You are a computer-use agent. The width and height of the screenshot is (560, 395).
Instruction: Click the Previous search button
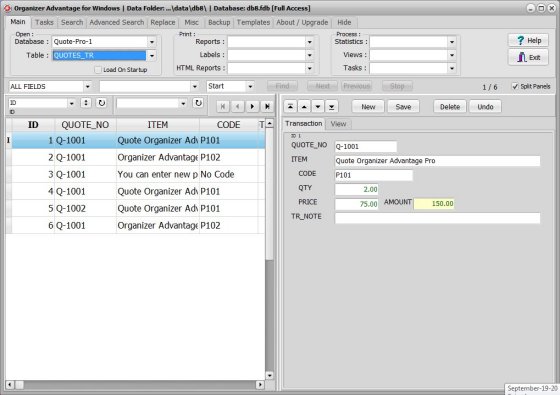coord(356,86)
